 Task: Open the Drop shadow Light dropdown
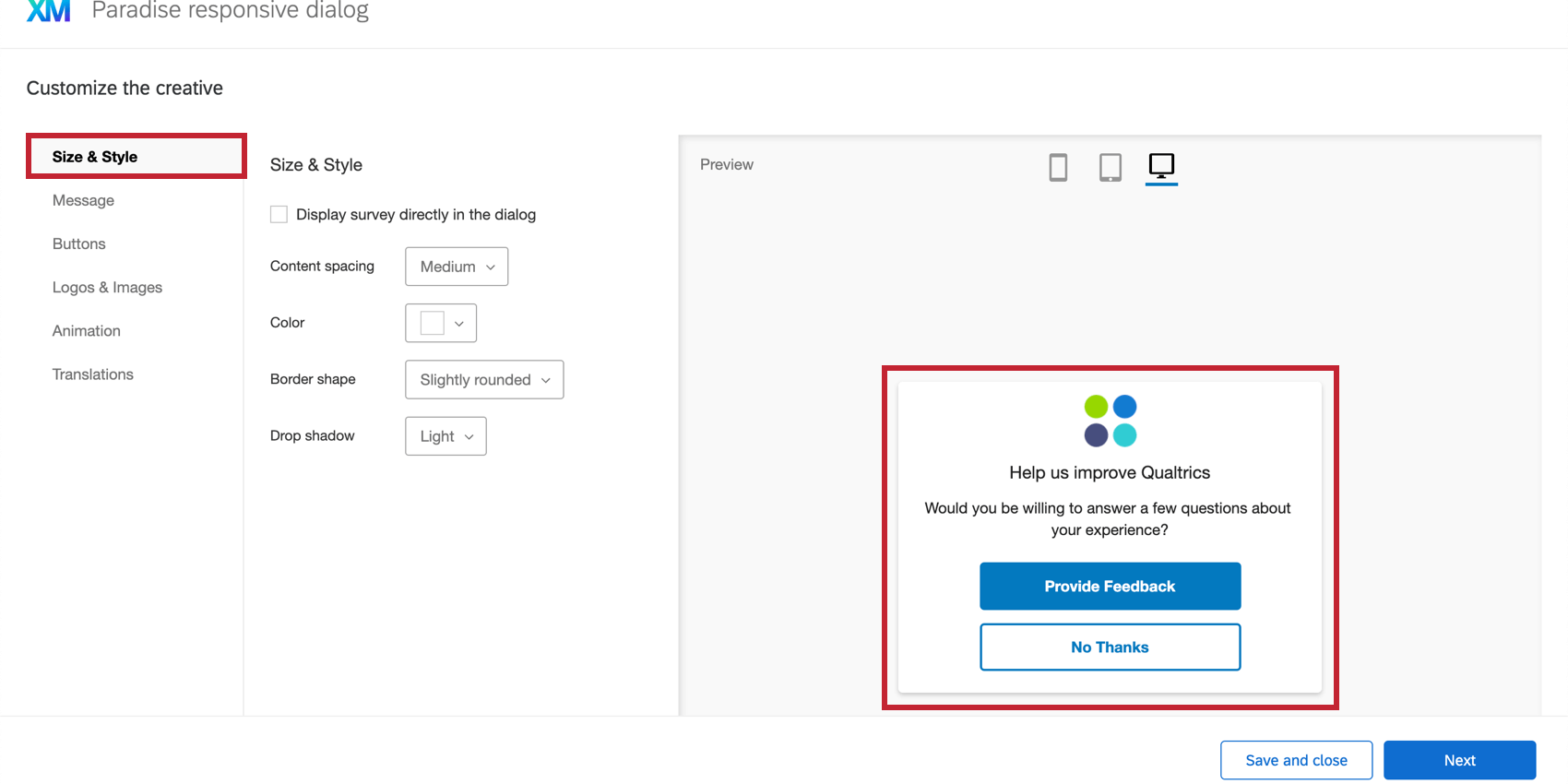point(445,436)
